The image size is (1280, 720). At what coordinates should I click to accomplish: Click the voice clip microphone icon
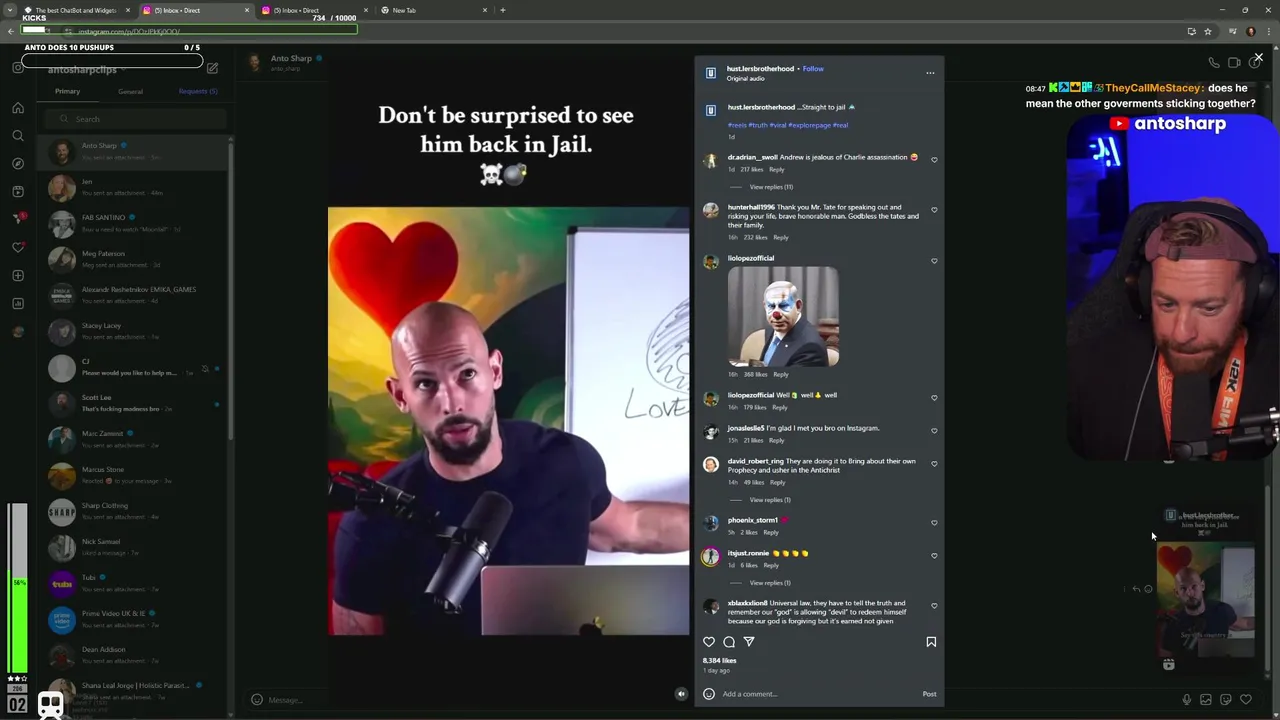point(1187,700)
